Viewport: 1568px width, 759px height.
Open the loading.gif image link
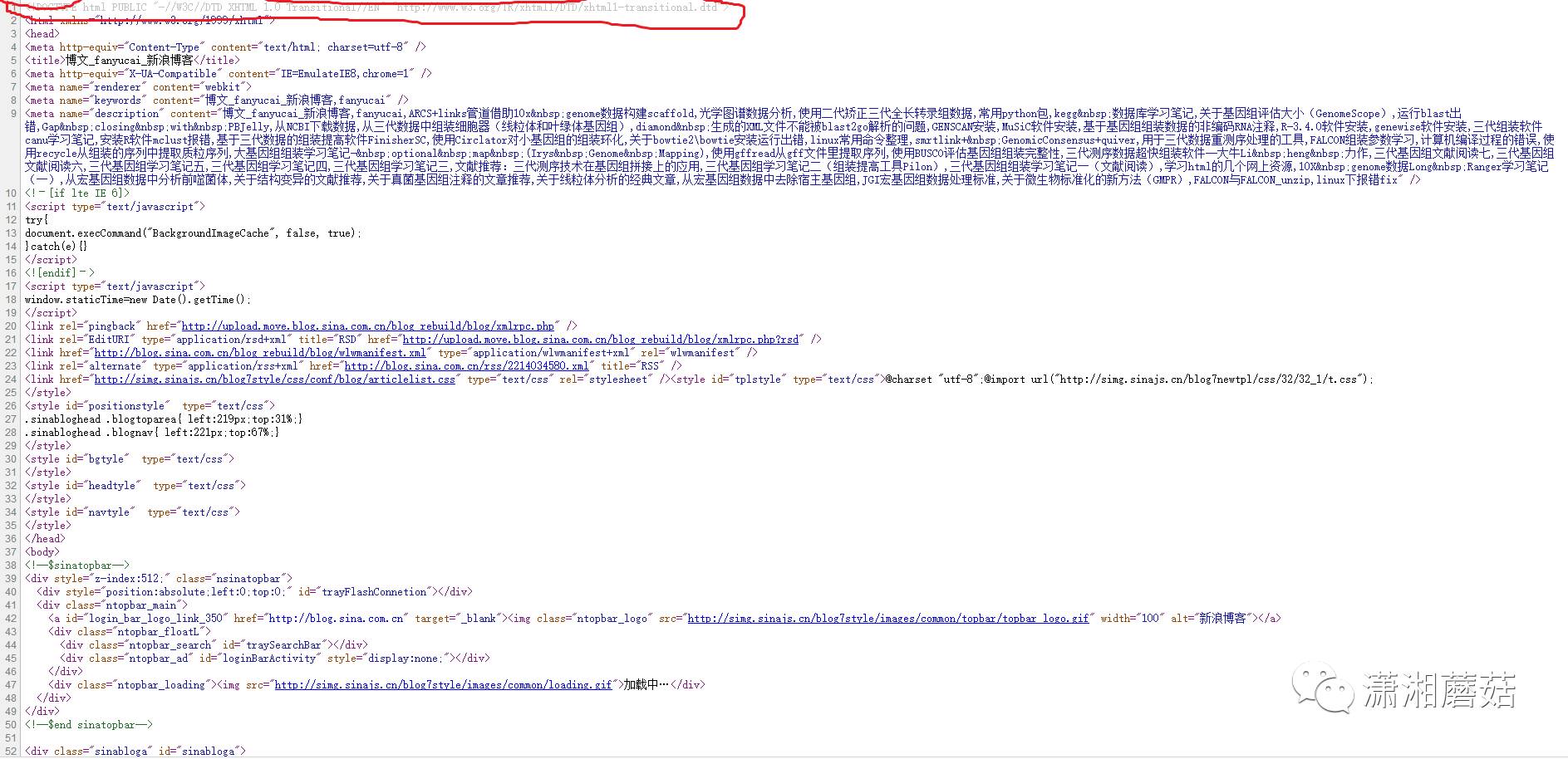click(443, 685)
